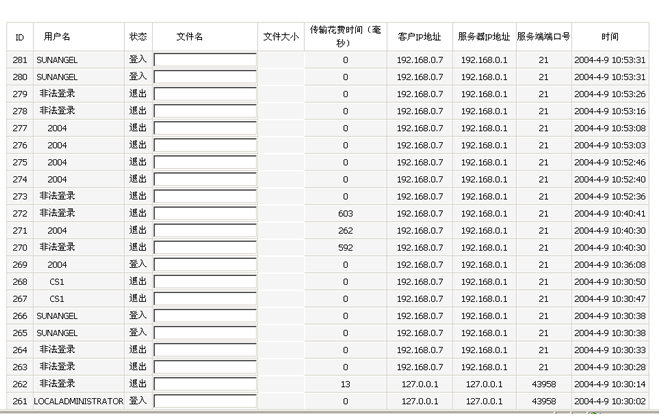Click timestamp 2004-4-9 10:30:50

click(610, 282)
